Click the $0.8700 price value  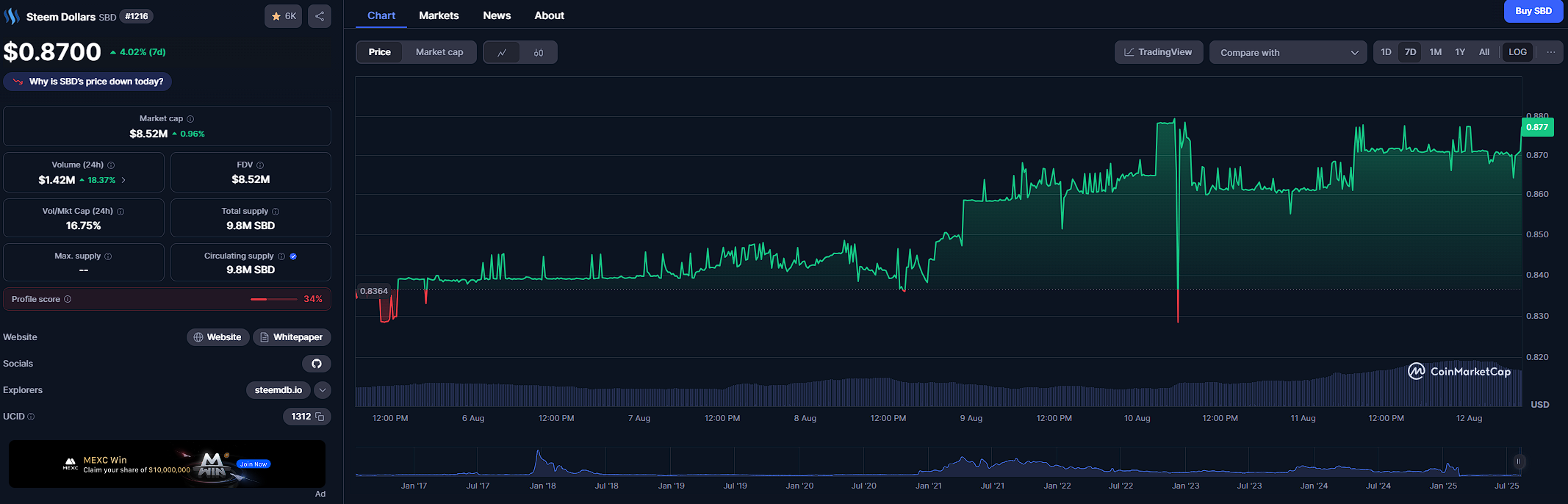coord(52,52)
